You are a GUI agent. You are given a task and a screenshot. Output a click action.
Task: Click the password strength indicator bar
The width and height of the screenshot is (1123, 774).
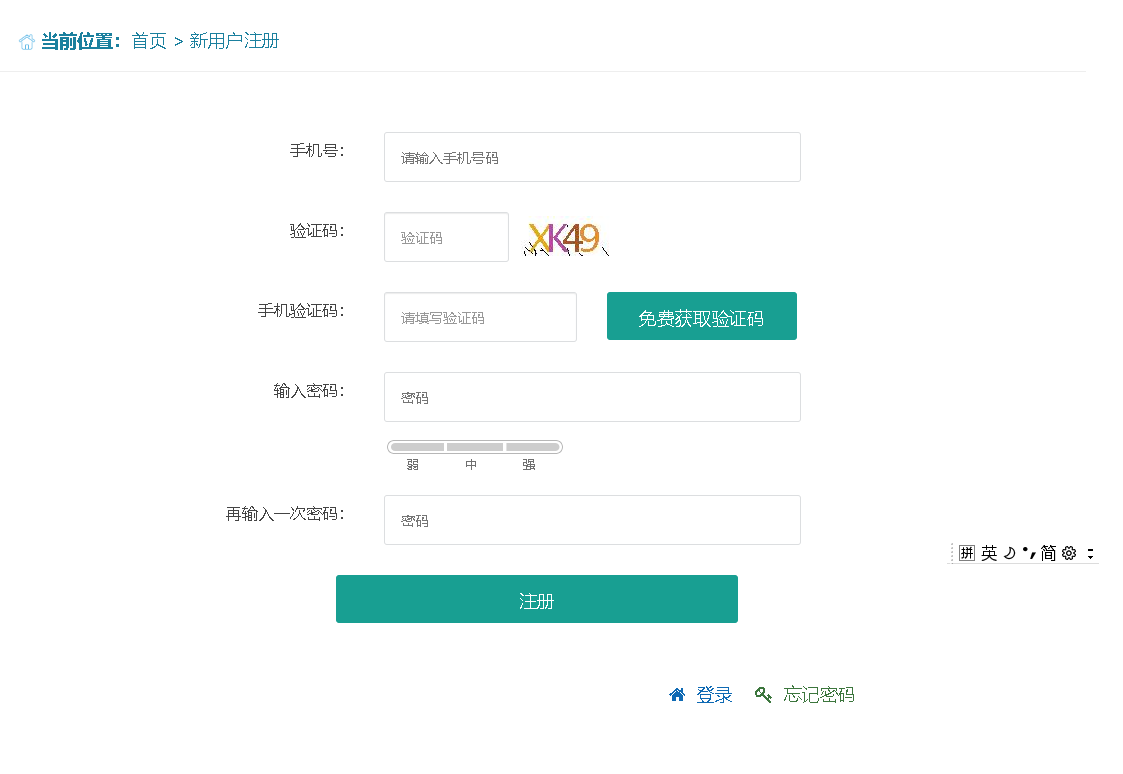pos(475,447)
